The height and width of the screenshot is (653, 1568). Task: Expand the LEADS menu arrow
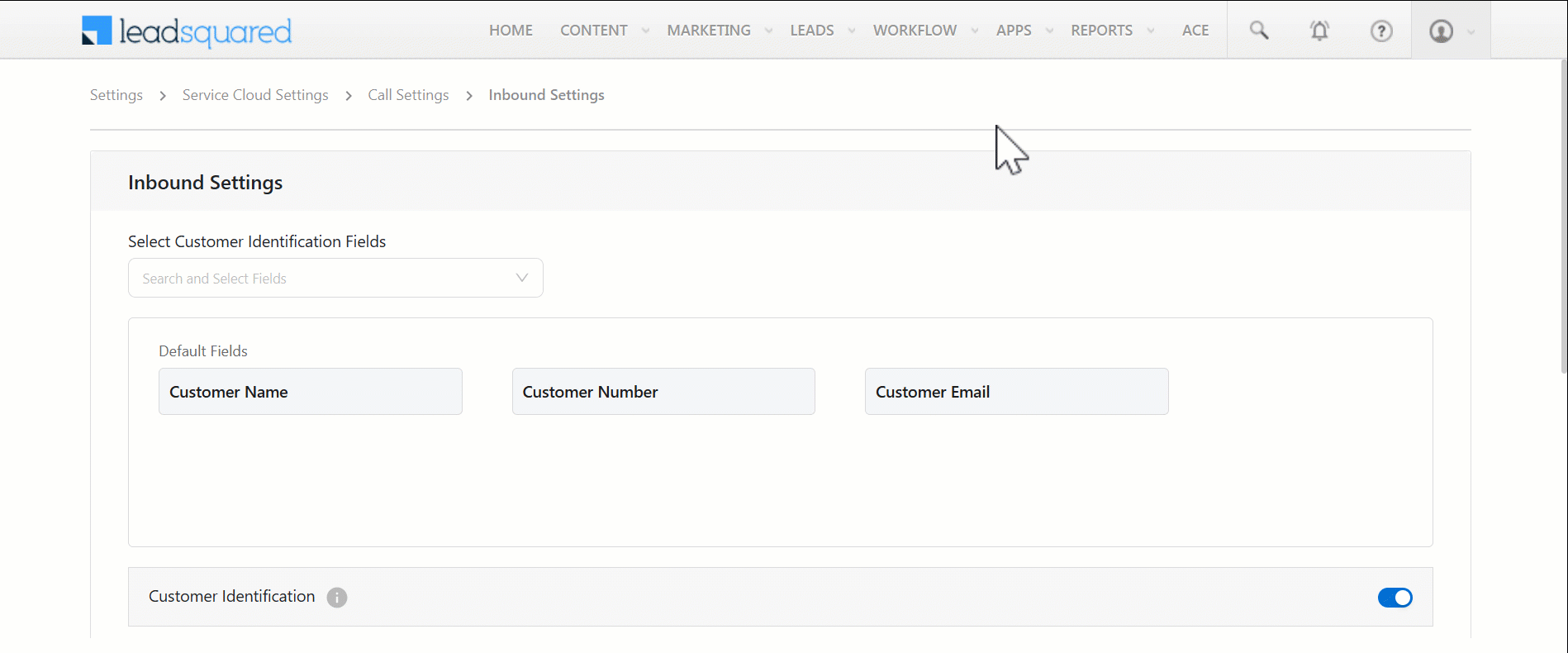click(852, 31)
